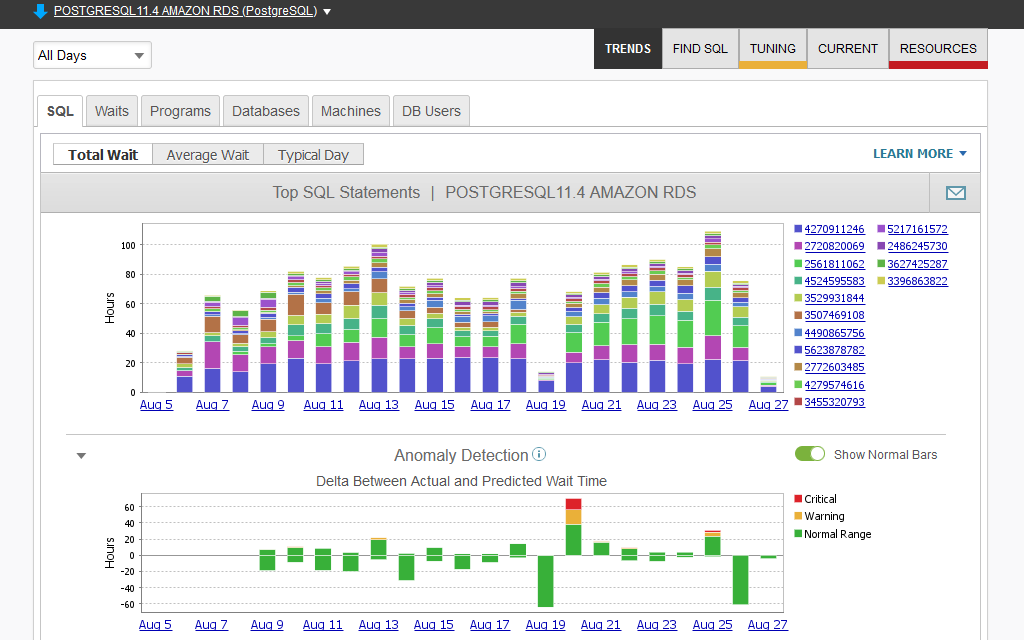Viewport: 1024px width, 640px height.
Task: Click the blue down arrow status icon
Action: pyautogui.click(x=40, y=11)
